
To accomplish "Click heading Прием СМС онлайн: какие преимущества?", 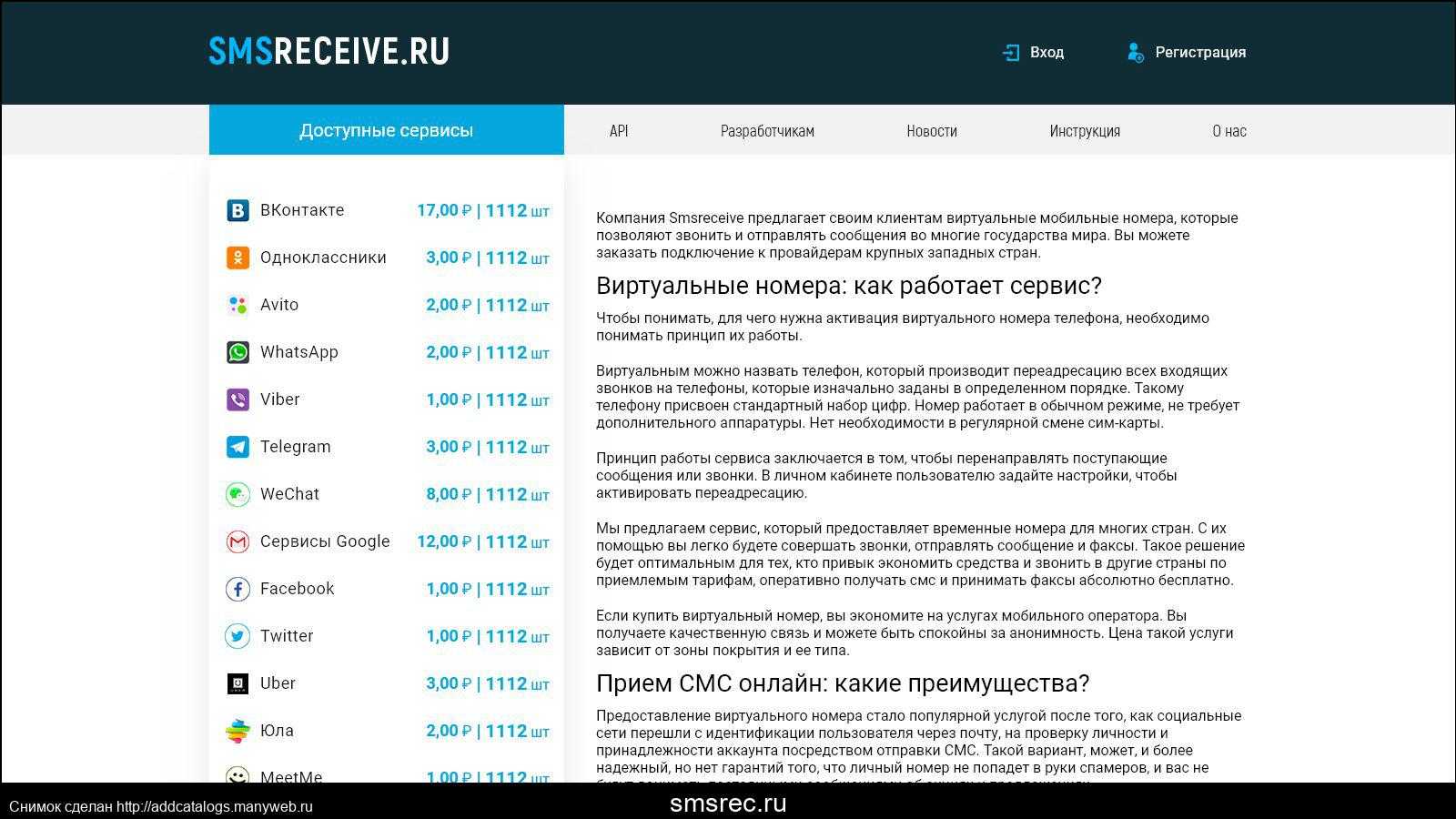I will coord(843,683).
